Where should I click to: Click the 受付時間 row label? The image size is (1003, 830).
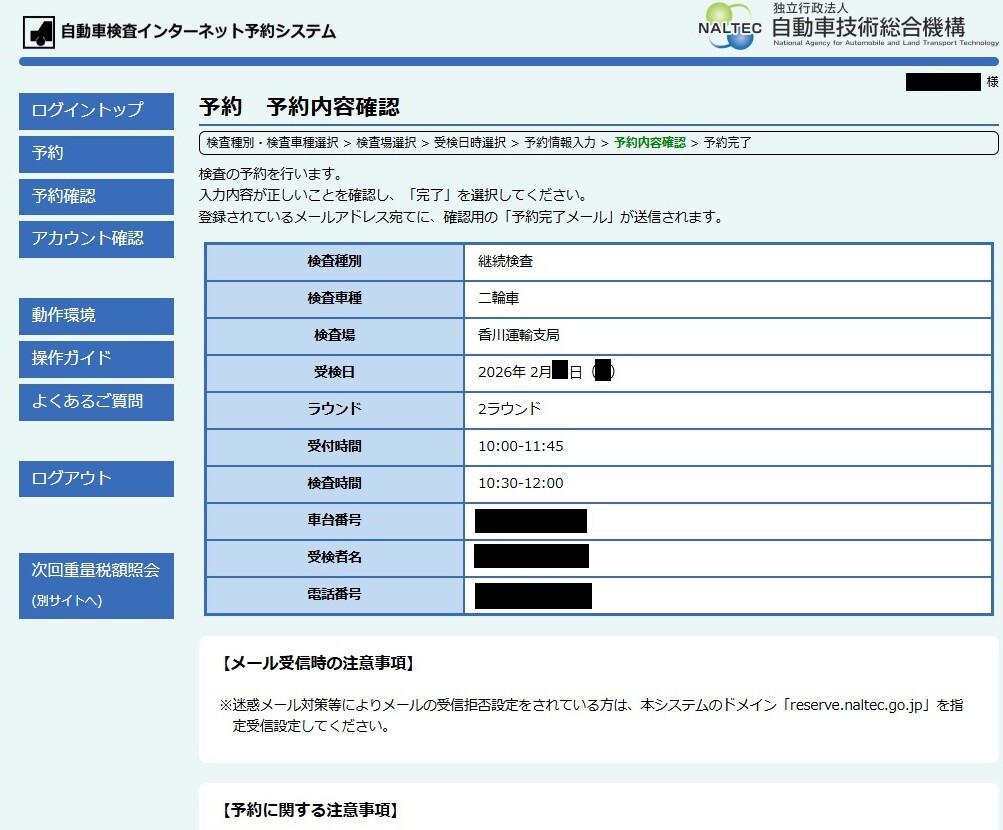pos(335,446)
